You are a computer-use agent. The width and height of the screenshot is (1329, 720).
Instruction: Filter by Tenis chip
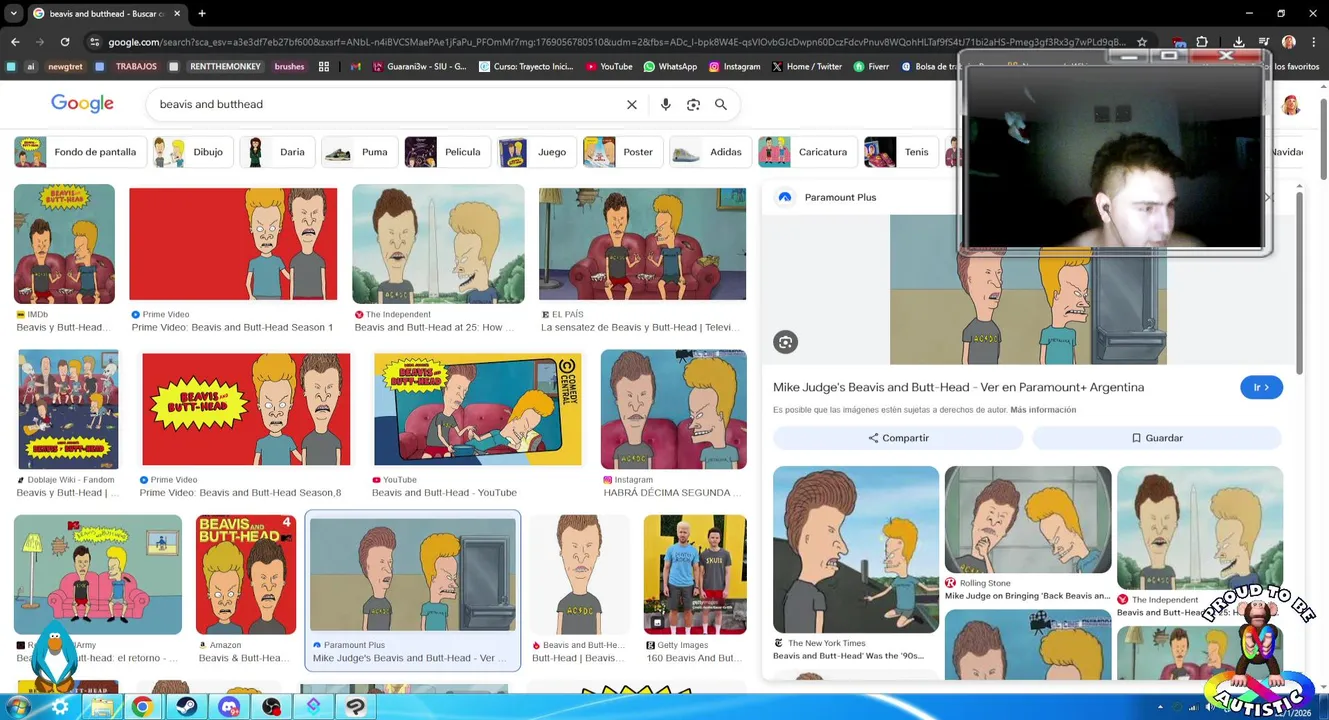[899, 152]
